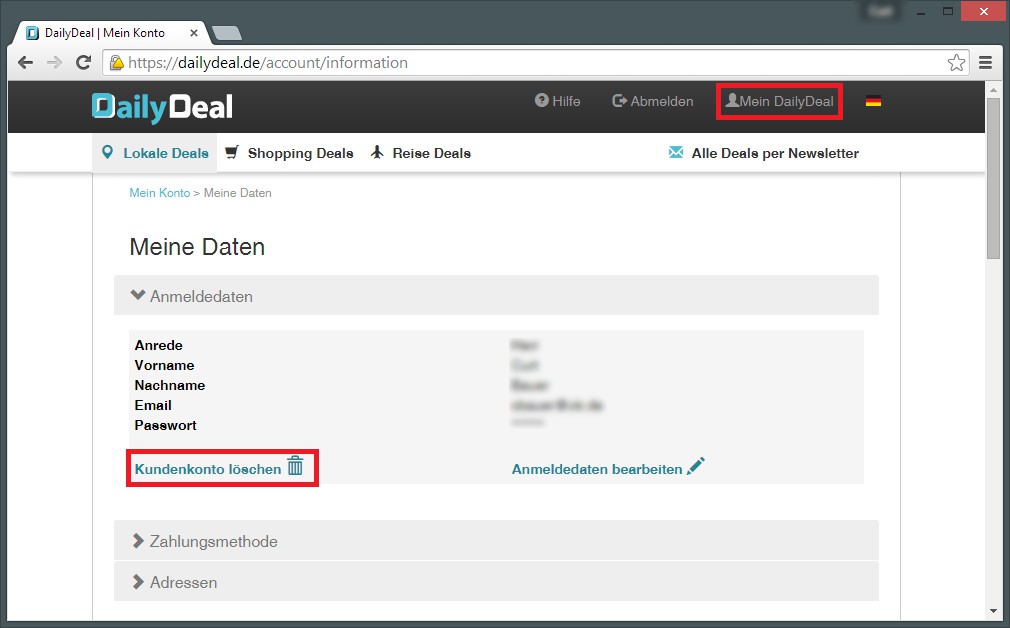Click the Hilfe help link
This screenshot has width=1010, height=628.
point(558,101)
